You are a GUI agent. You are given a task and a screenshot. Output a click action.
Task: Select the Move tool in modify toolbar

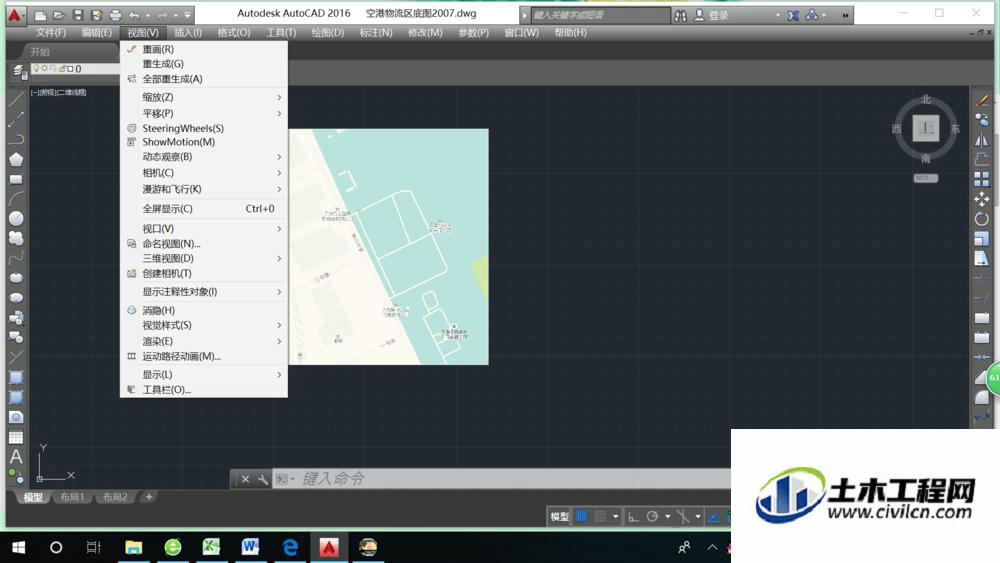click(x=982, y=199)
